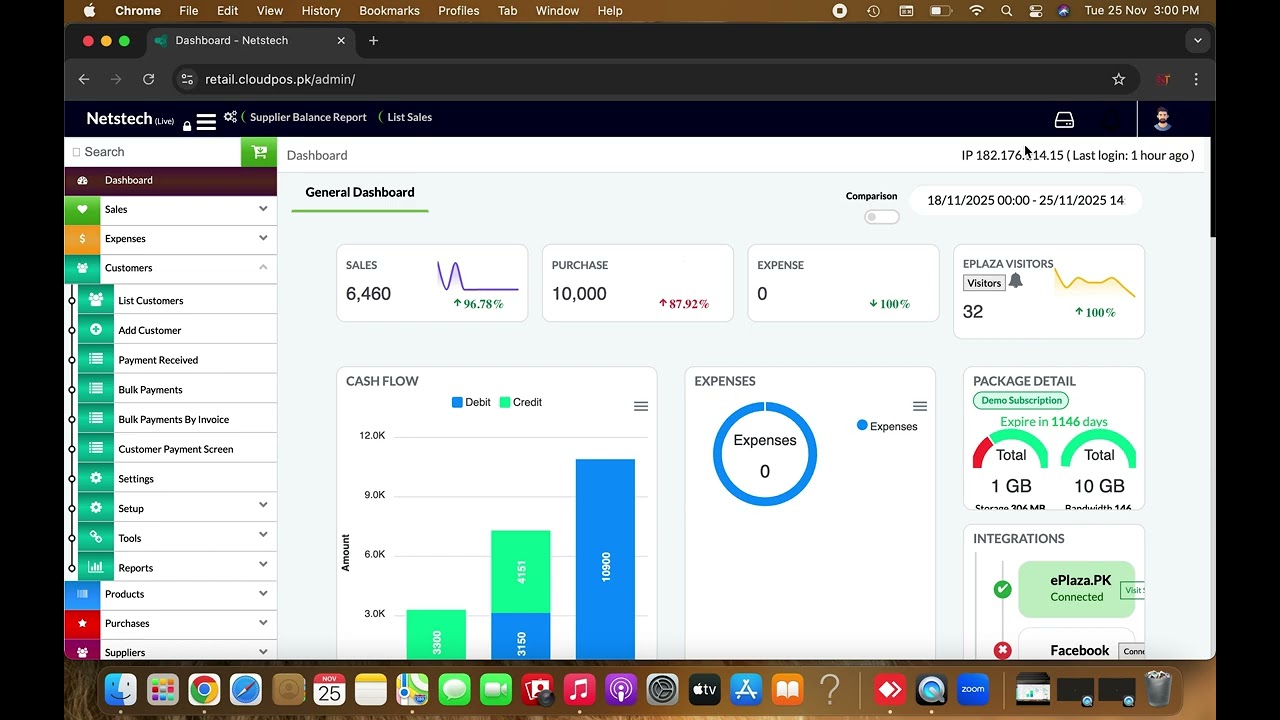This screenshot has height=720, width=1280.
Task: Click the tallest blue 10900 debit bar
Action: (605, 558)
